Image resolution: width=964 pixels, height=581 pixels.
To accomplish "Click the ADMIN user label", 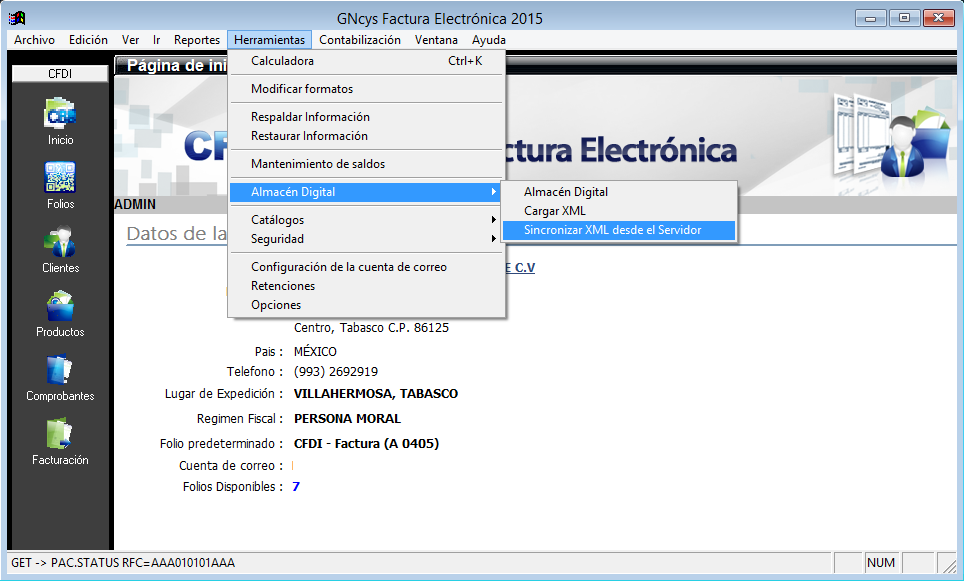I will (135, 205).
